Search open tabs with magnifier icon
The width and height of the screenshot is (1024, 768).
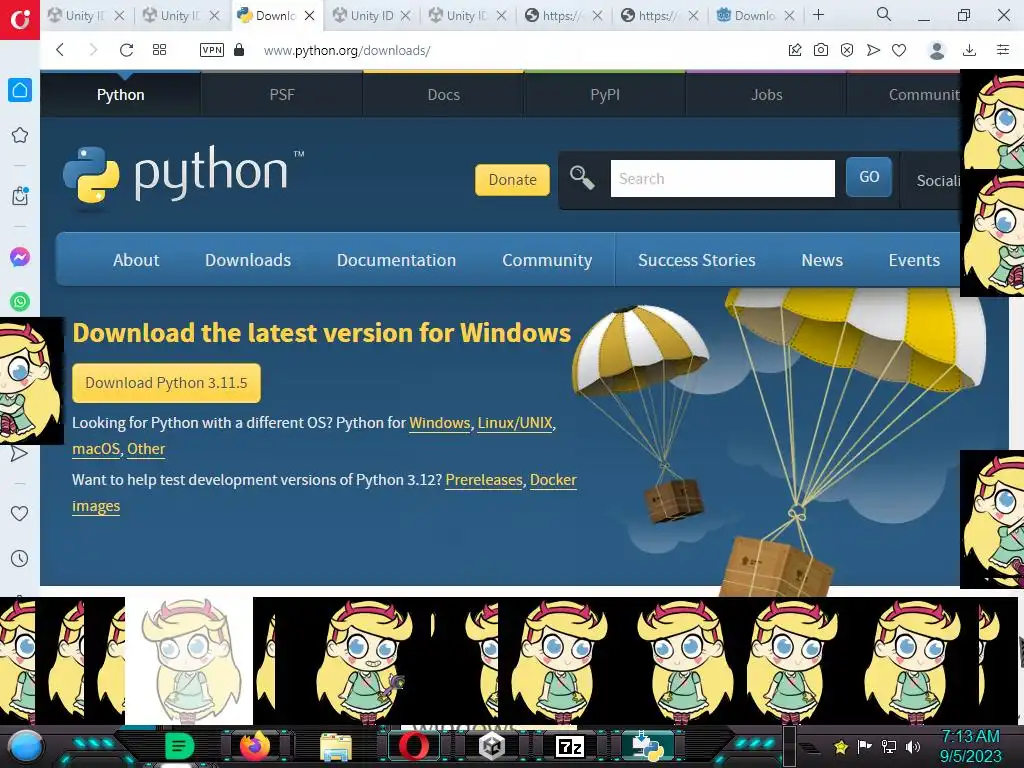pos(884,14)
